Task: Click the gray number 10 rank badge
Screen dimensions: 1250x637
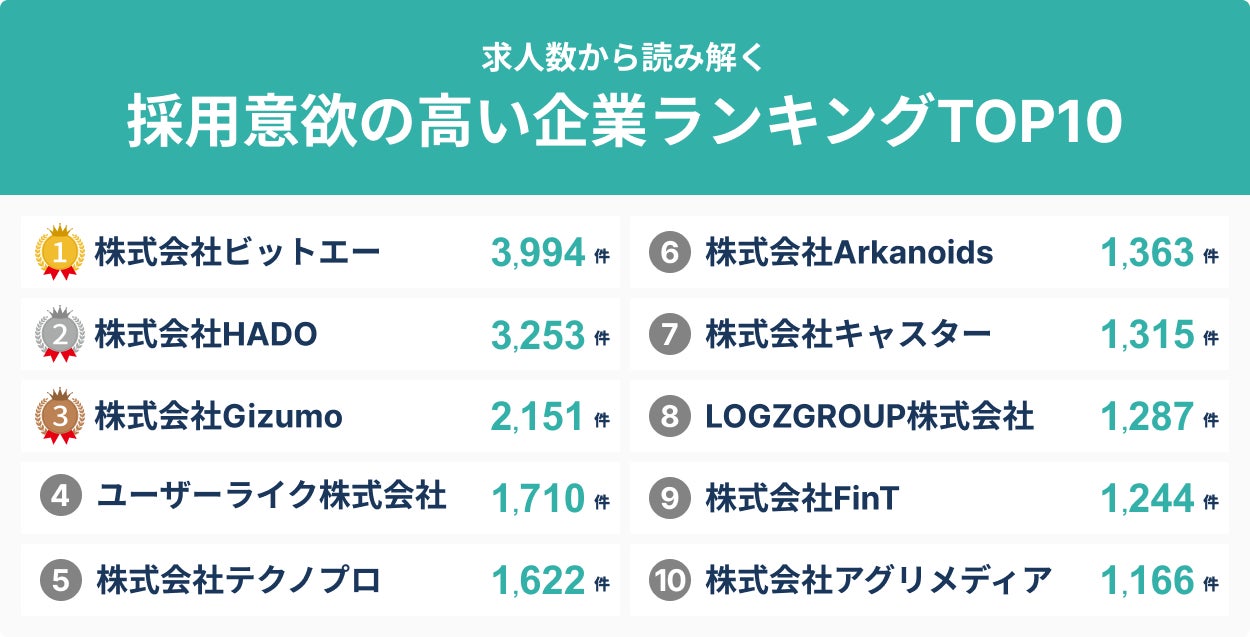Action: pos(670,580)
